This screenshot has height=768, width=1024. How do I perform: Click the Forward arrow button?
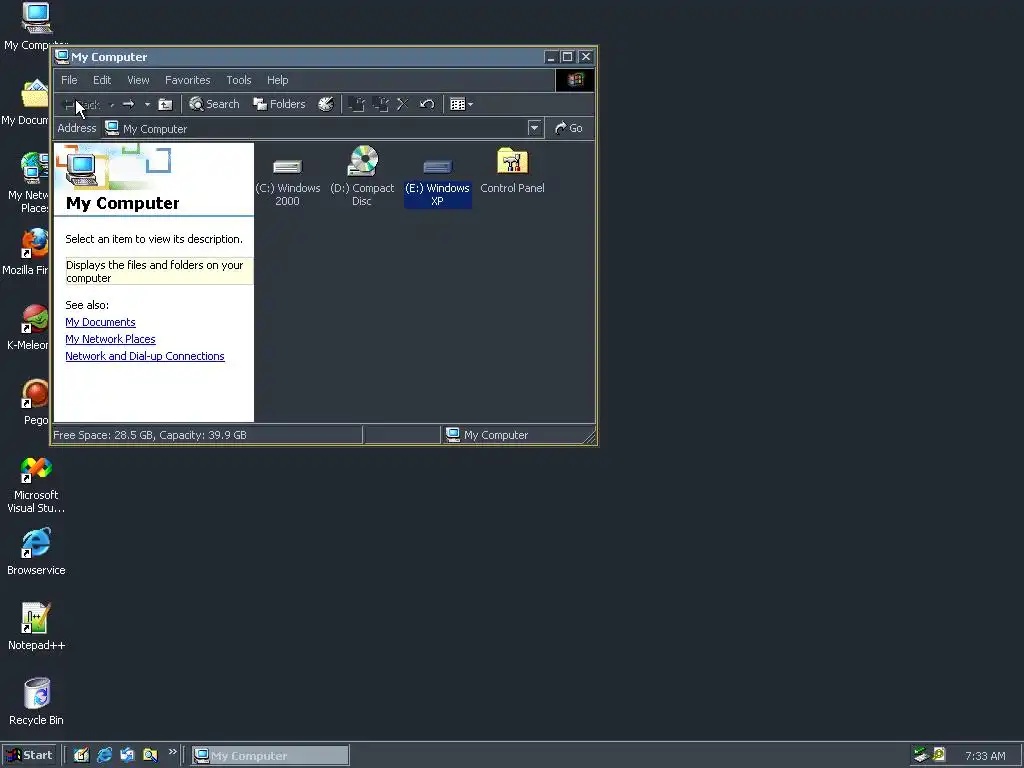coord(129,104)
